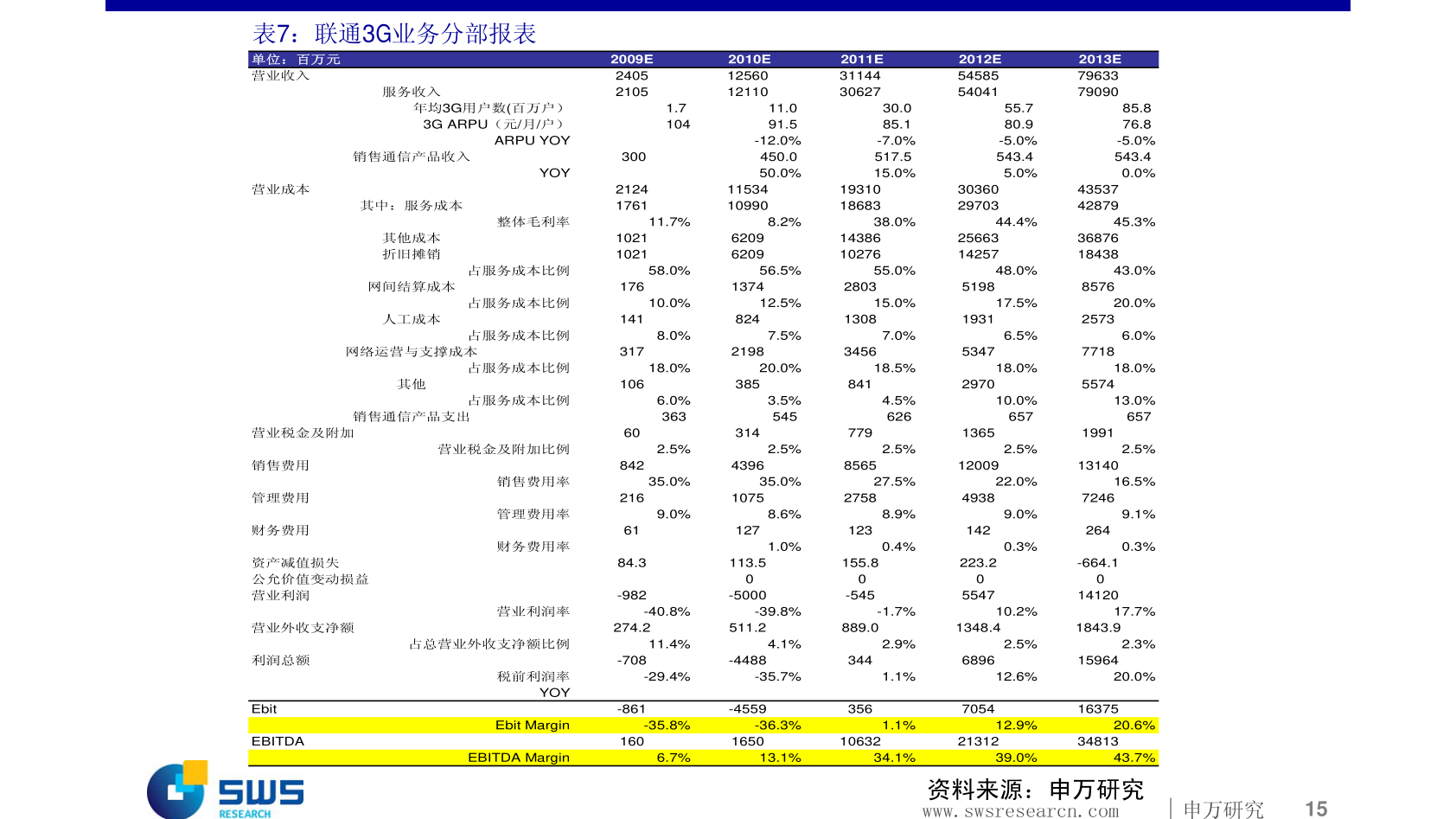
Task: Click the yellow Ebit Margin row label
Action: click(x=533, y=726)
